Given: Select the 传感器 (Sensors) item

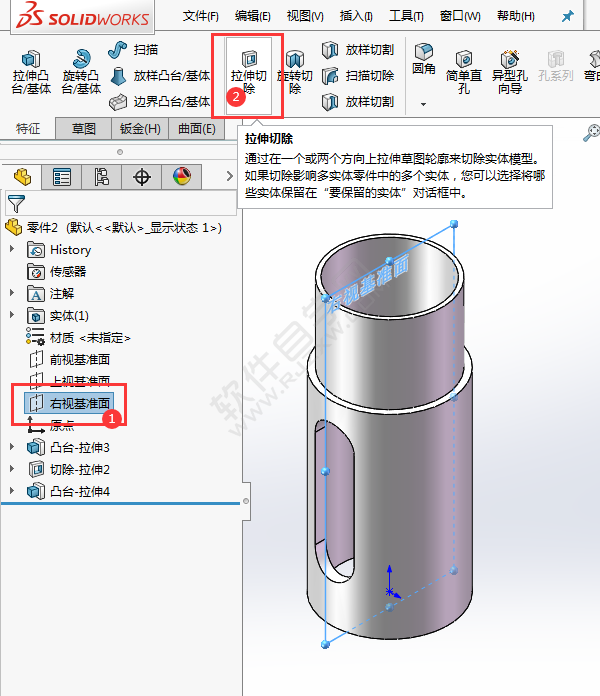Looking at the screenshot, I should click(56, 272).
